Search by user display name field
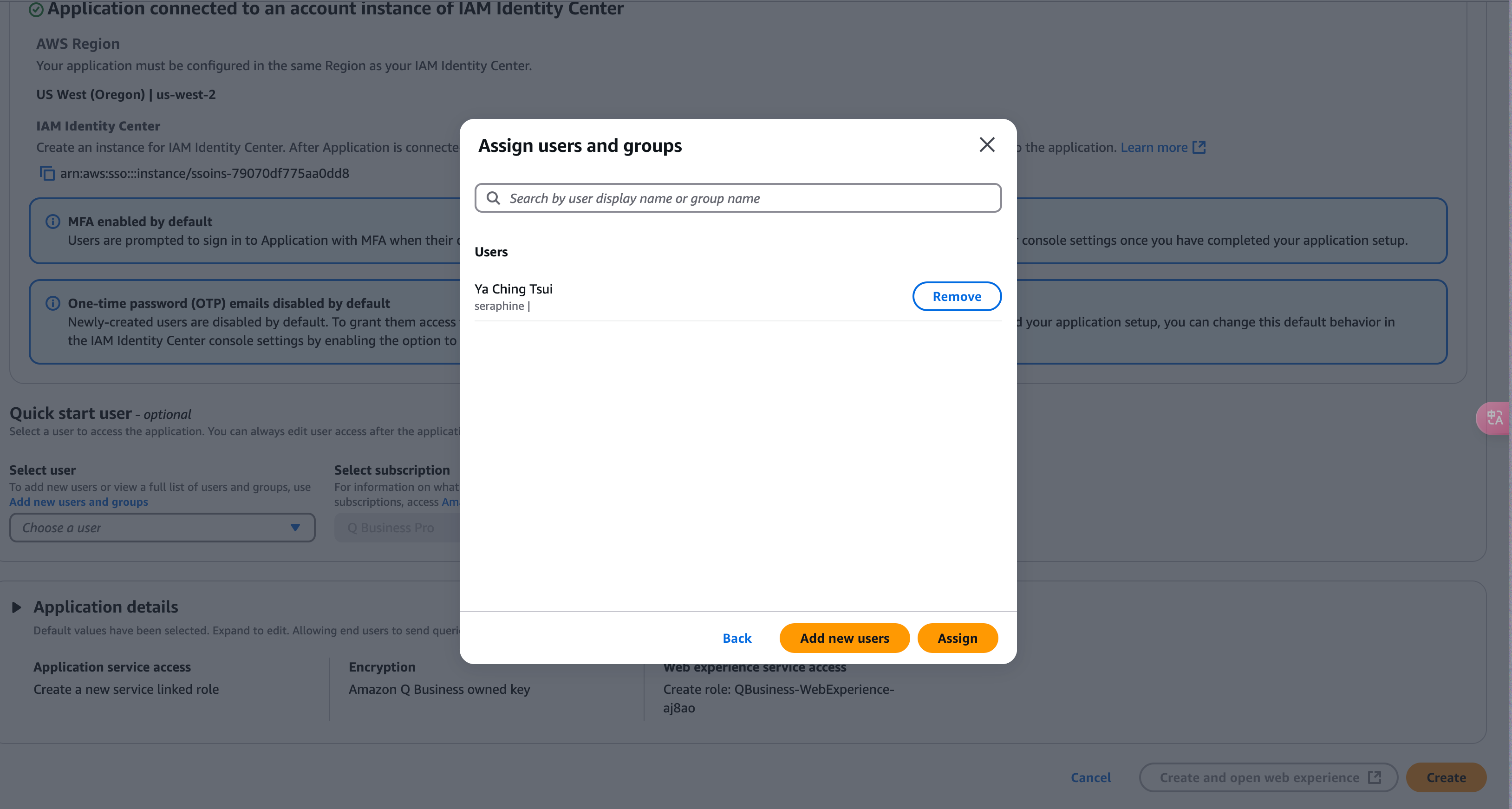This screenshot has height=809, width=1512. (x=738, y=197)
